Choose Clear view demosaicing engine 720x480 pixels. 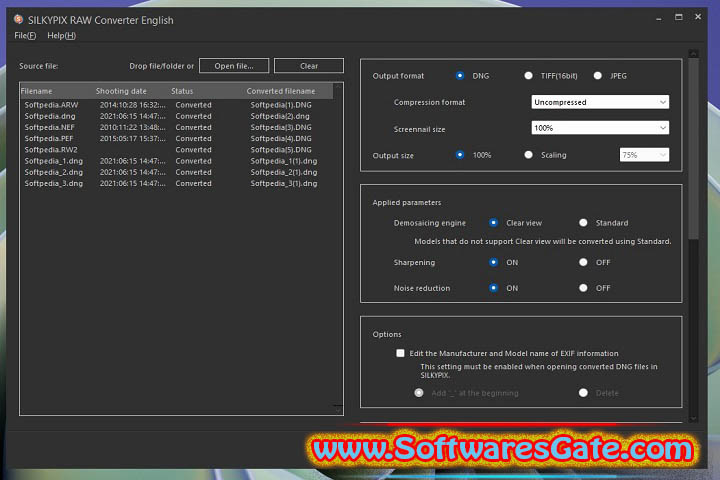coord(494,223)
